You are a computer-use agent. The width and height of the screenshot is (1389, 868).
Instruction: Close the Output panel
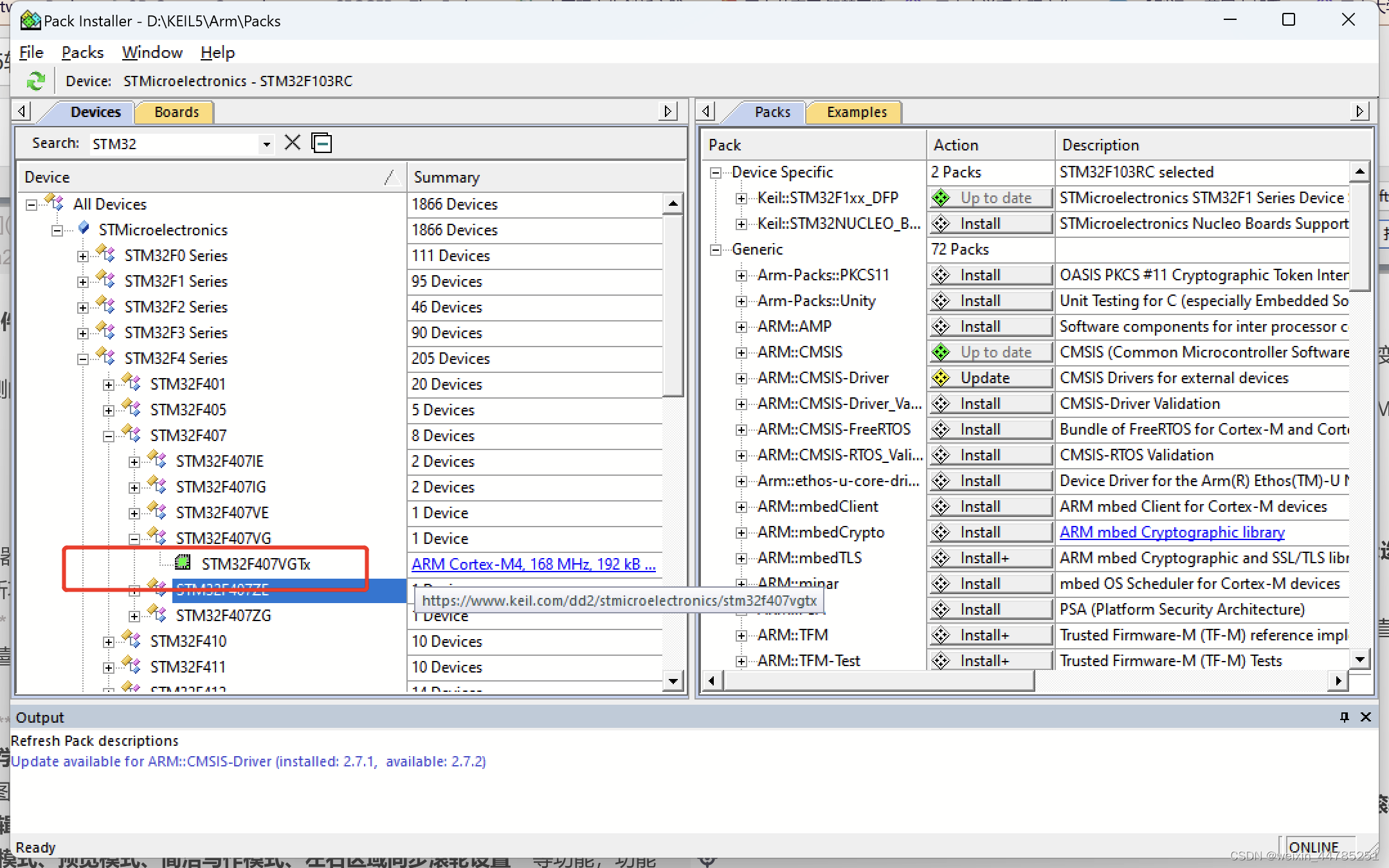click(1366, 717)
